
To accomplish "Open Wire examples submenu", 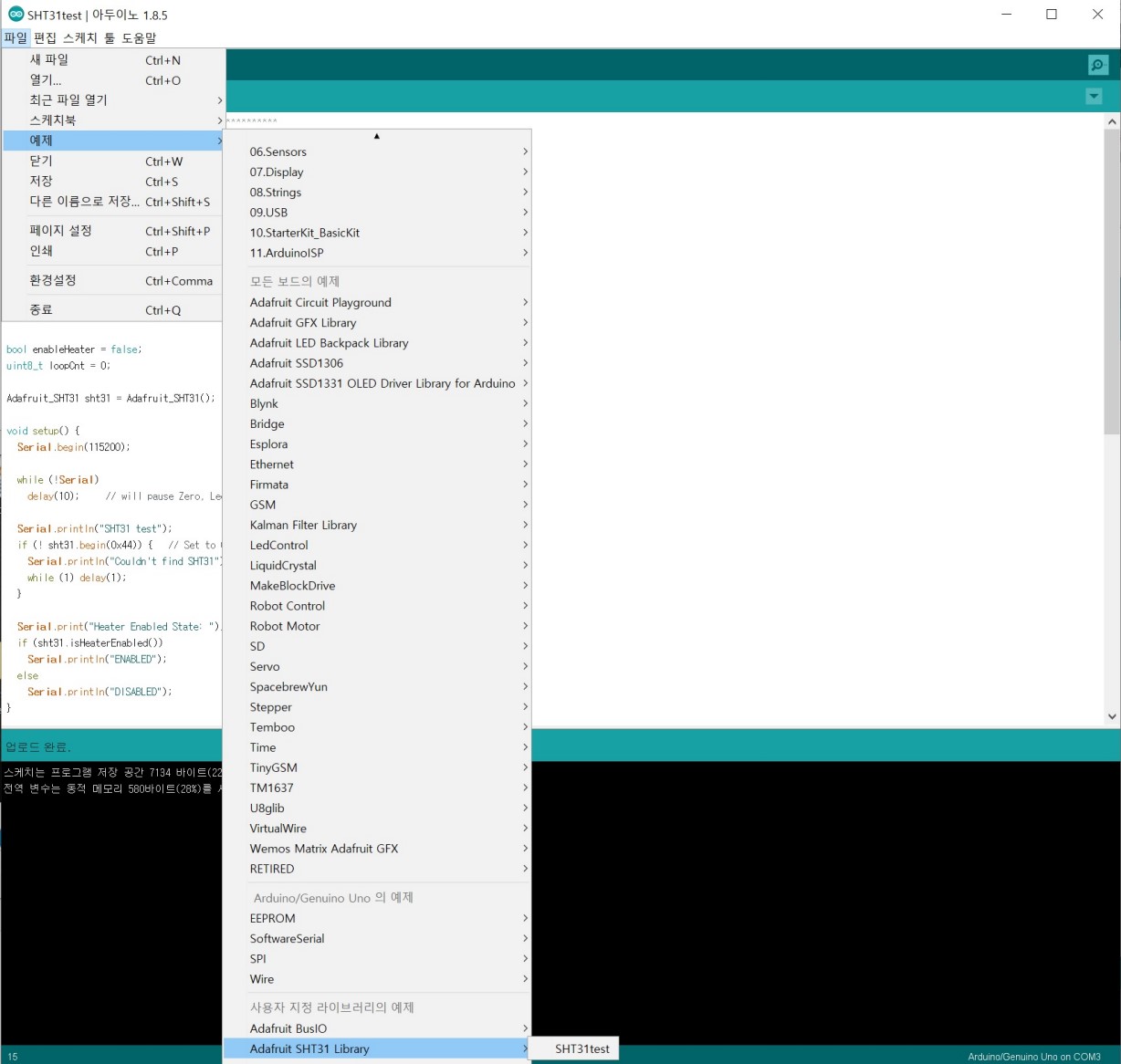I will [x=377, y=979].
